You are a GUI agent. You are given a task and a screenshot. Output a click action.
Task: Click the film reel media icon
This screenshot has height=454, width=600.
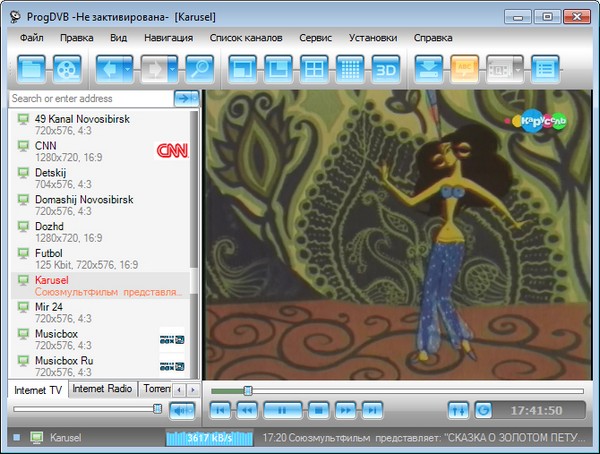(67, 69)
